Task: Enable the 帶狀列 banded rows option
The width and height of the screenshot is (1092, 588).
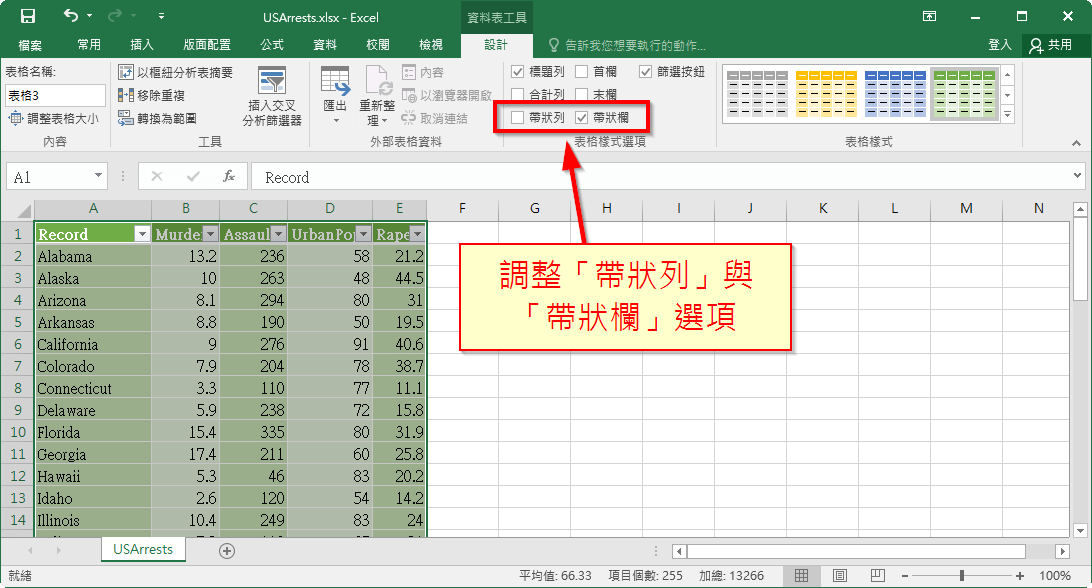Action: tap(518, 116)
